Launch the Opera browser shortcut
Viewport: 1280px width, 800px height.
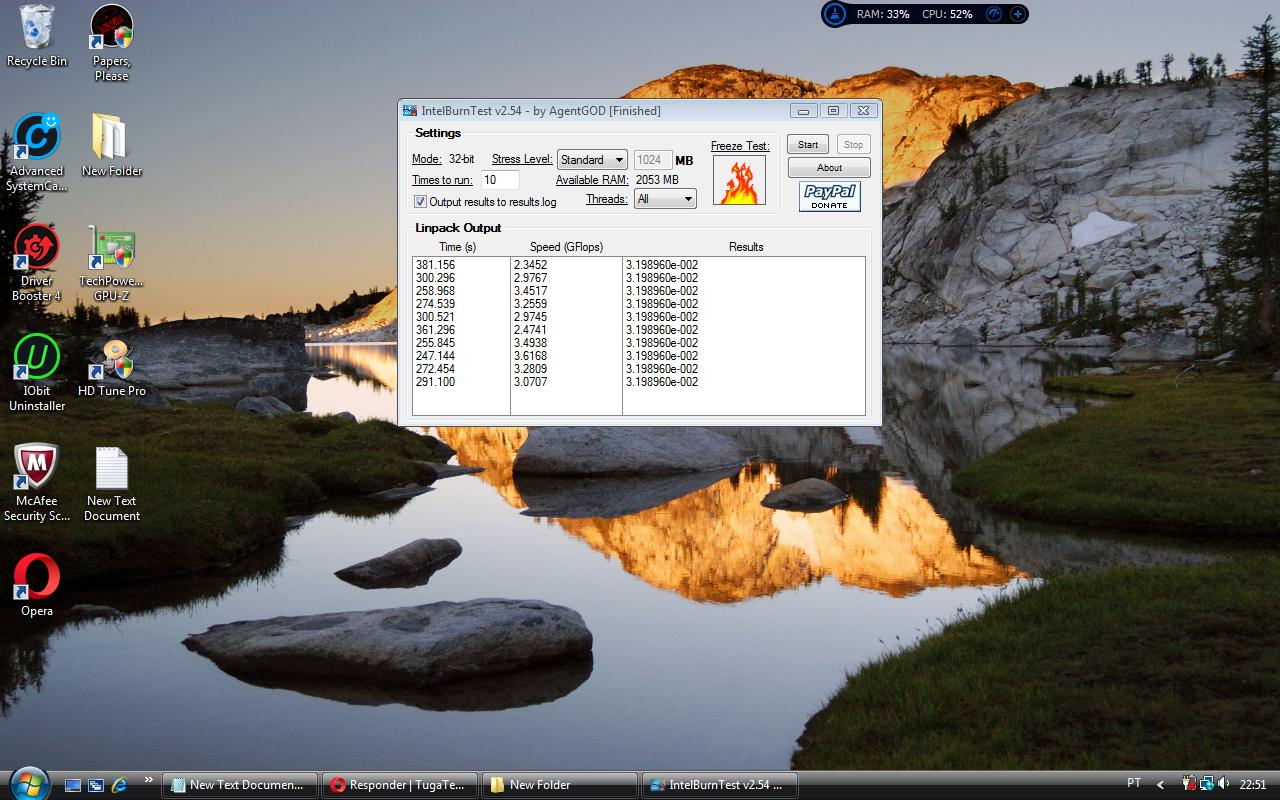pyautogui.click(x=37, y=578)
